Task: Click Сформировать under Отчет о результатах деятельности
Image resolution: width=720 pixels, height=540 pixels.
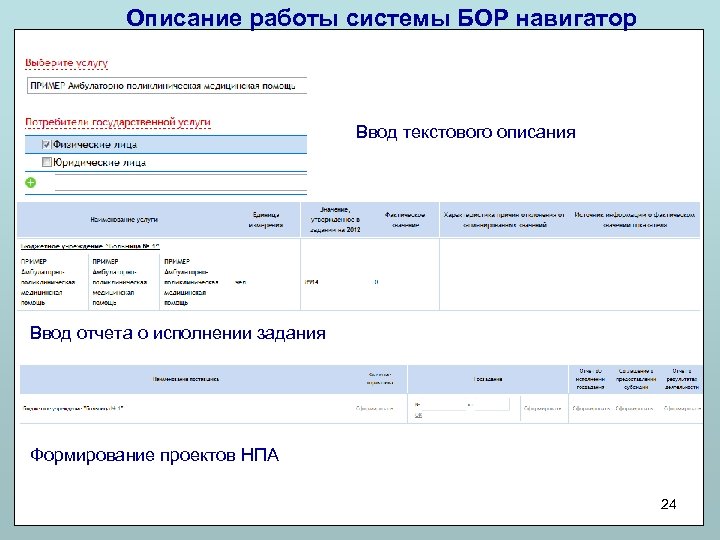Action: 682,408
